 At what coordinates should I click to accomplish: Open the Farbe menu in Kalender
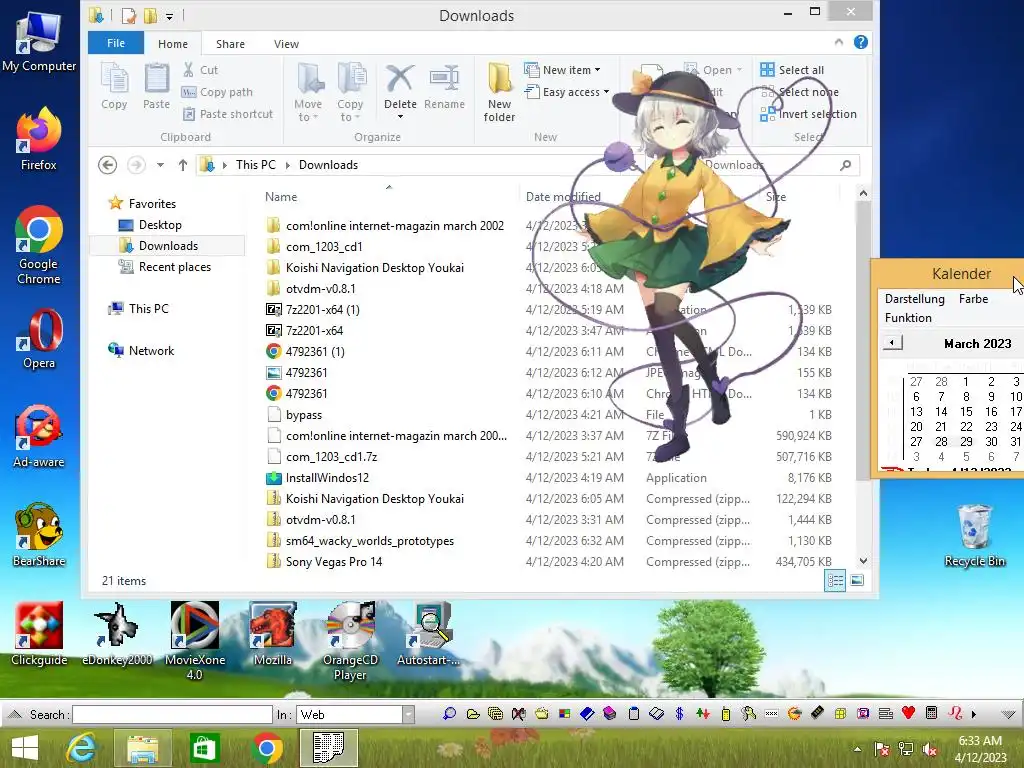[973, 299]
